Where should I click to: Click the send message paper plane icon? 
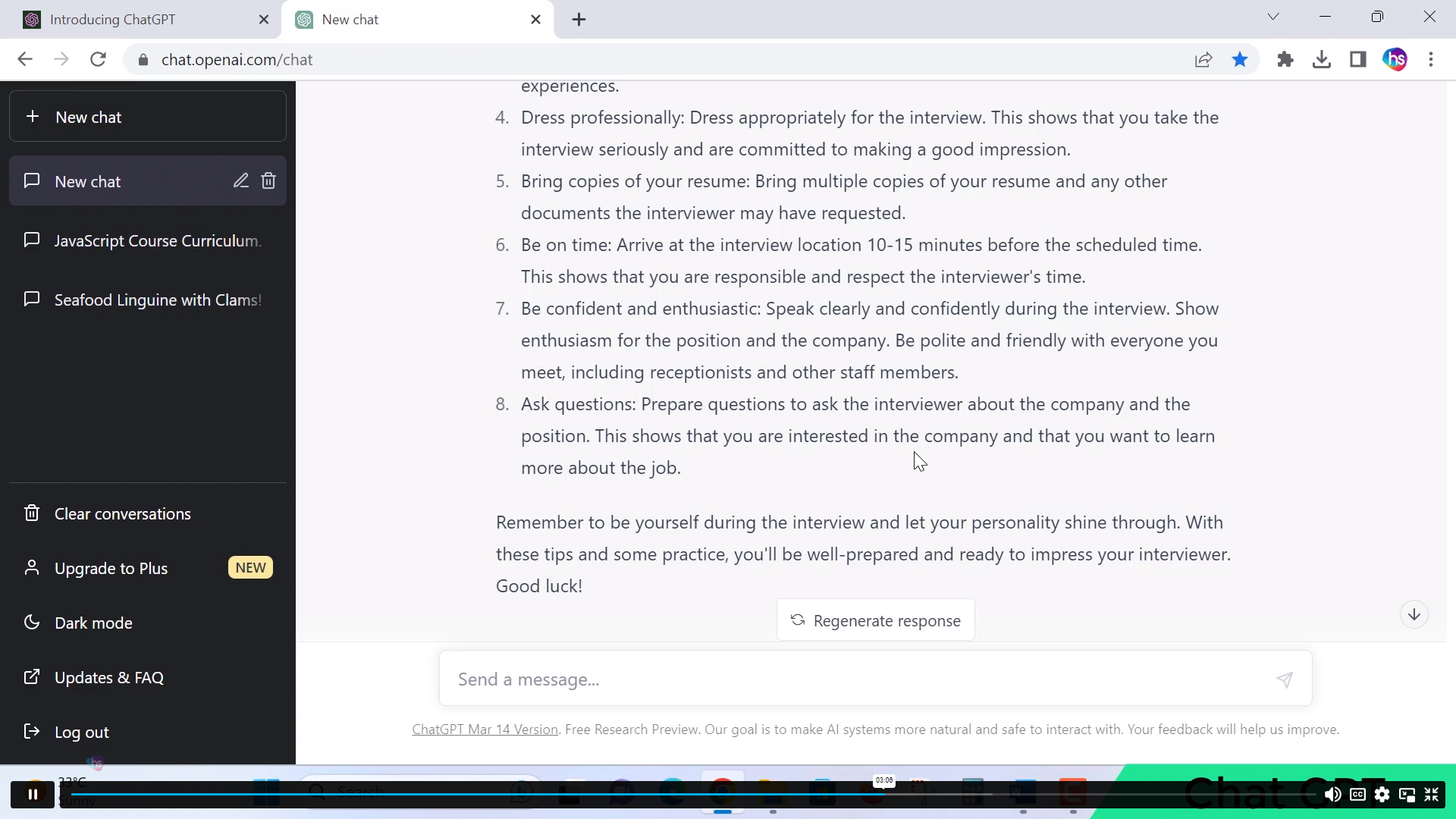[x=1284, y=679]
